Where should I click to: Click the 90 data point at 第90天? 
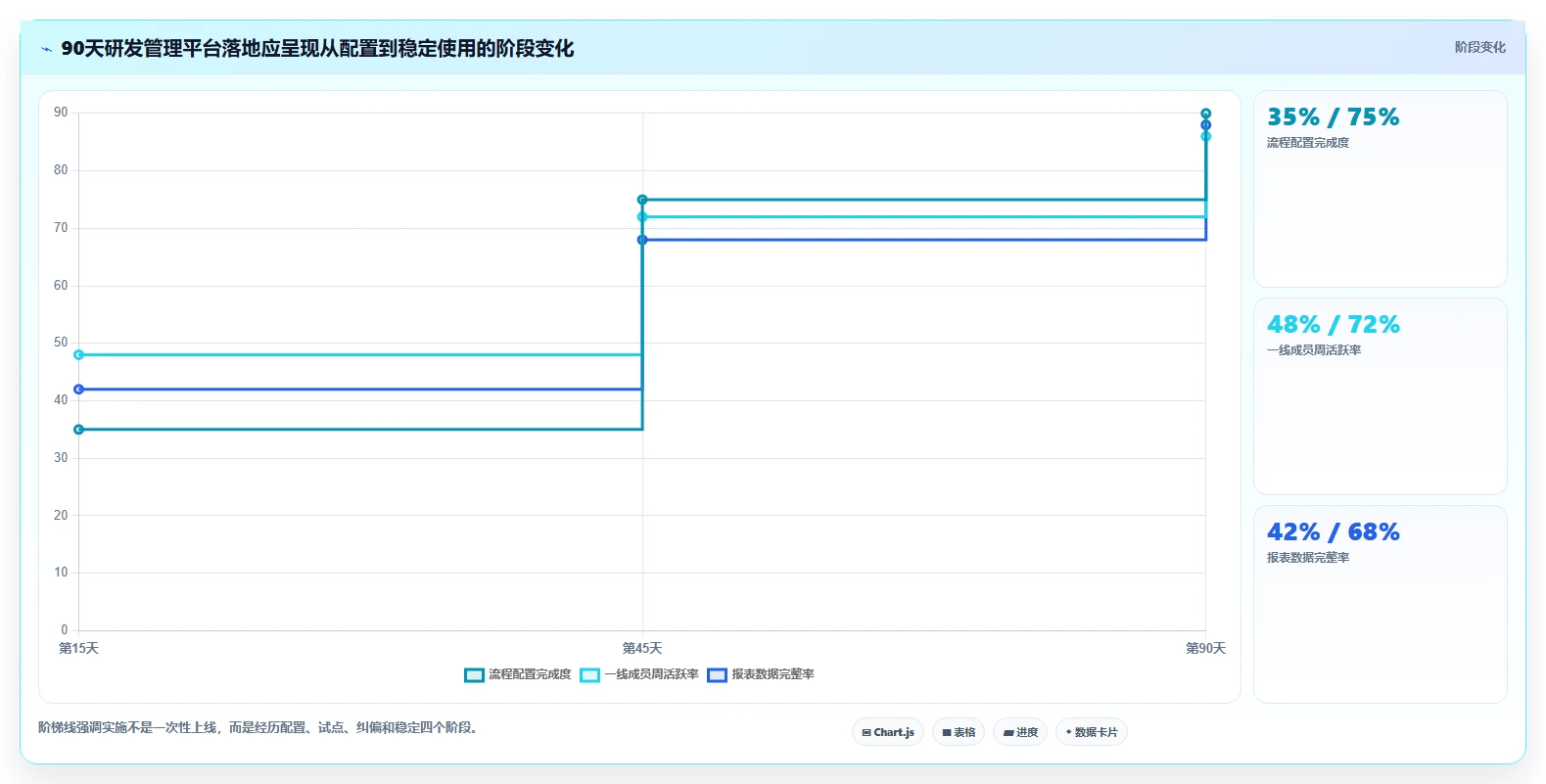pos(1205,114)
